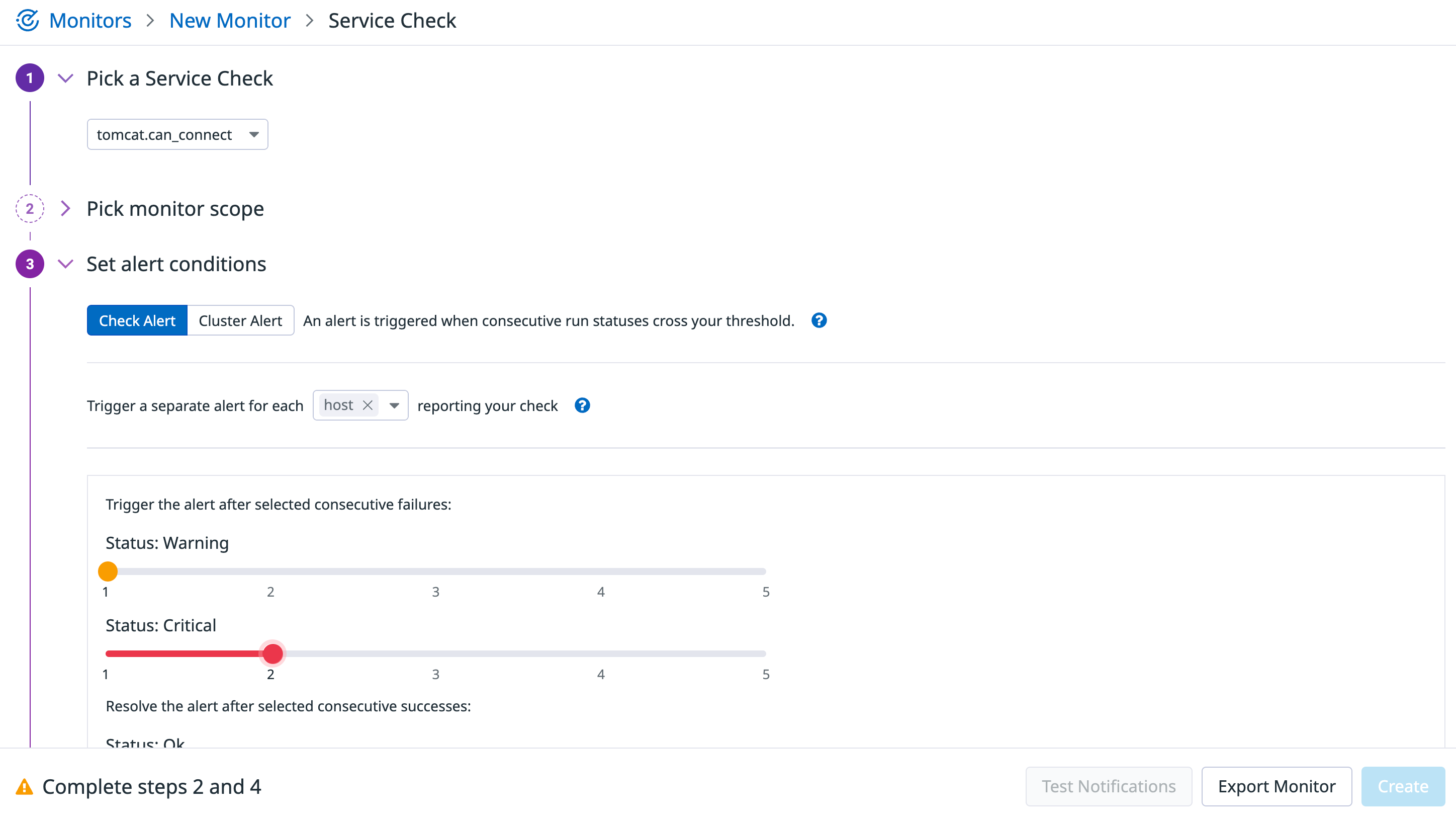Open help tooltip next to threshold explanation

pos(819,320)
